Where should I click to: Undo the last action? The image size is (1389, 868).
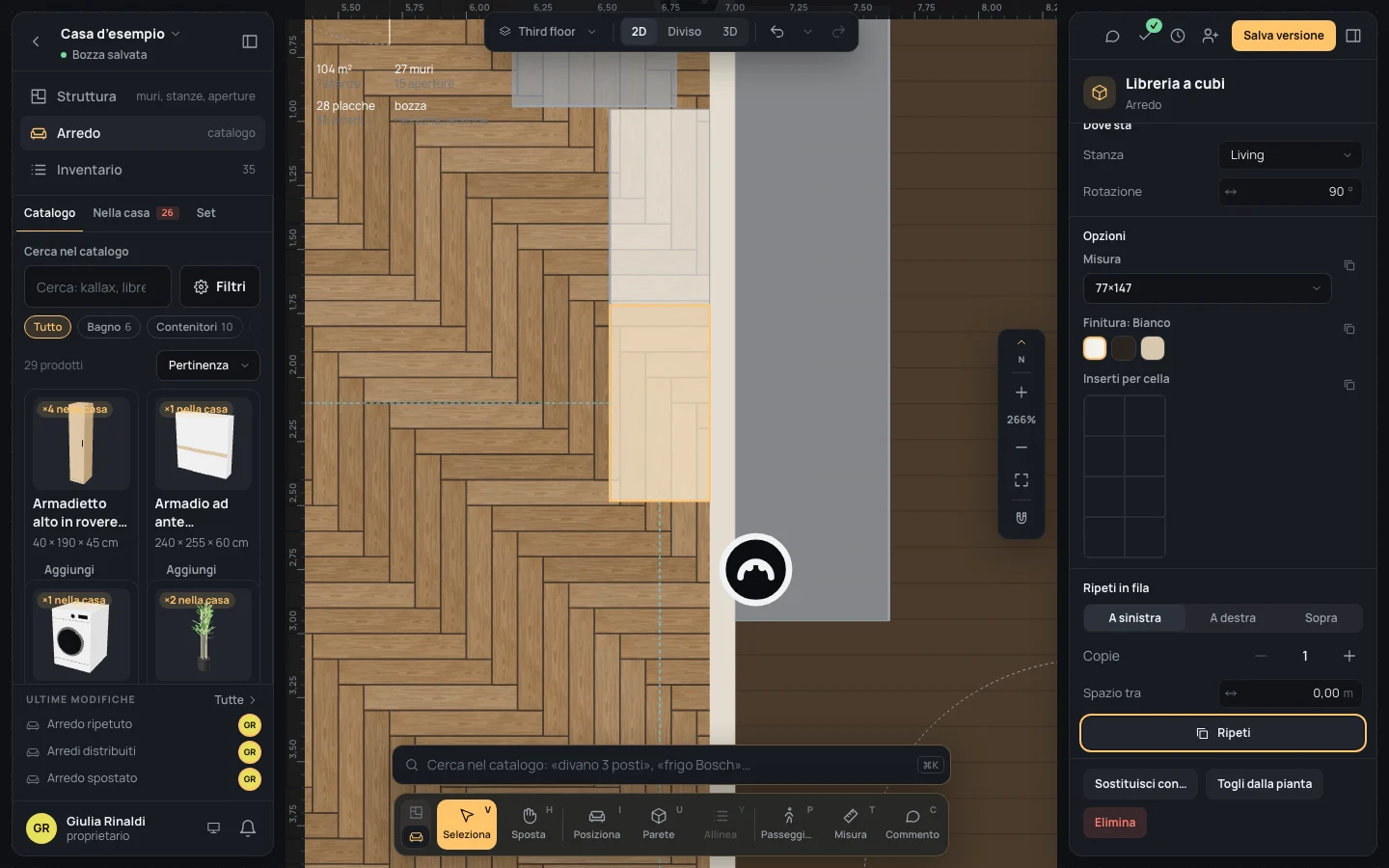pyautogui.click(x=776, y=32)
